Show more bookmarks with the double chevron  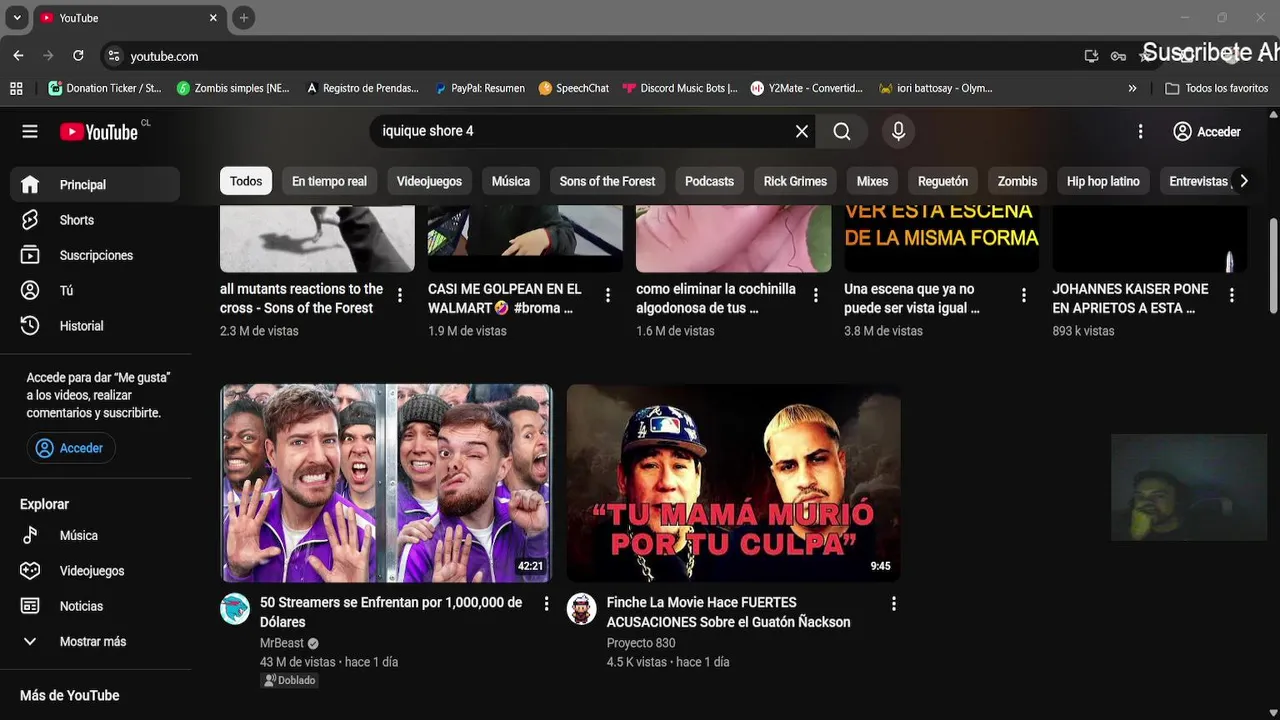tap(1132, 88)
